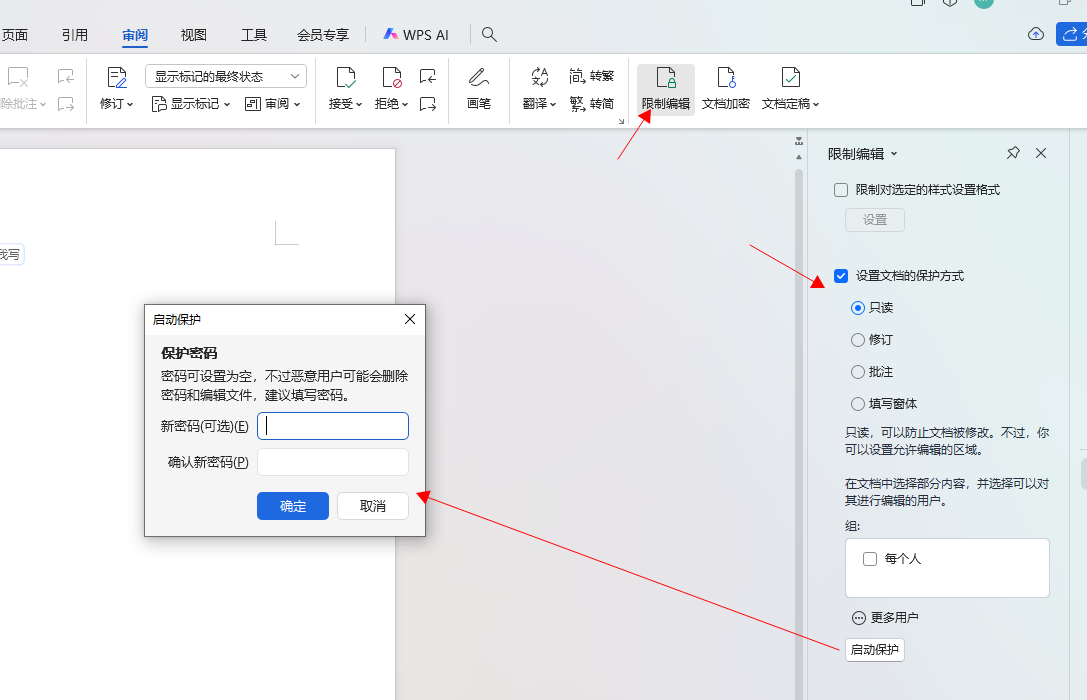Uncheck 设置文档的保护方式 checkbox
Viewport: 1087px width, 700px height.
841,276
